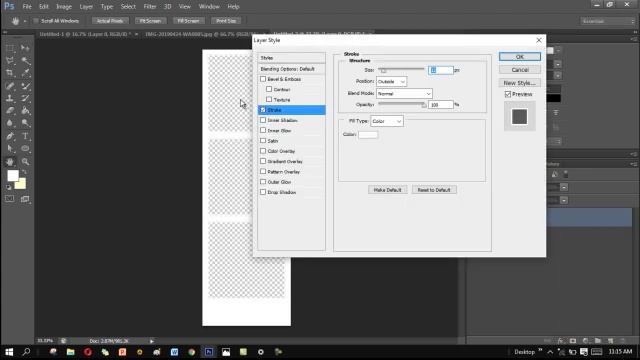Open the File menu
This screenshot has height=360, width=640.
27,7
